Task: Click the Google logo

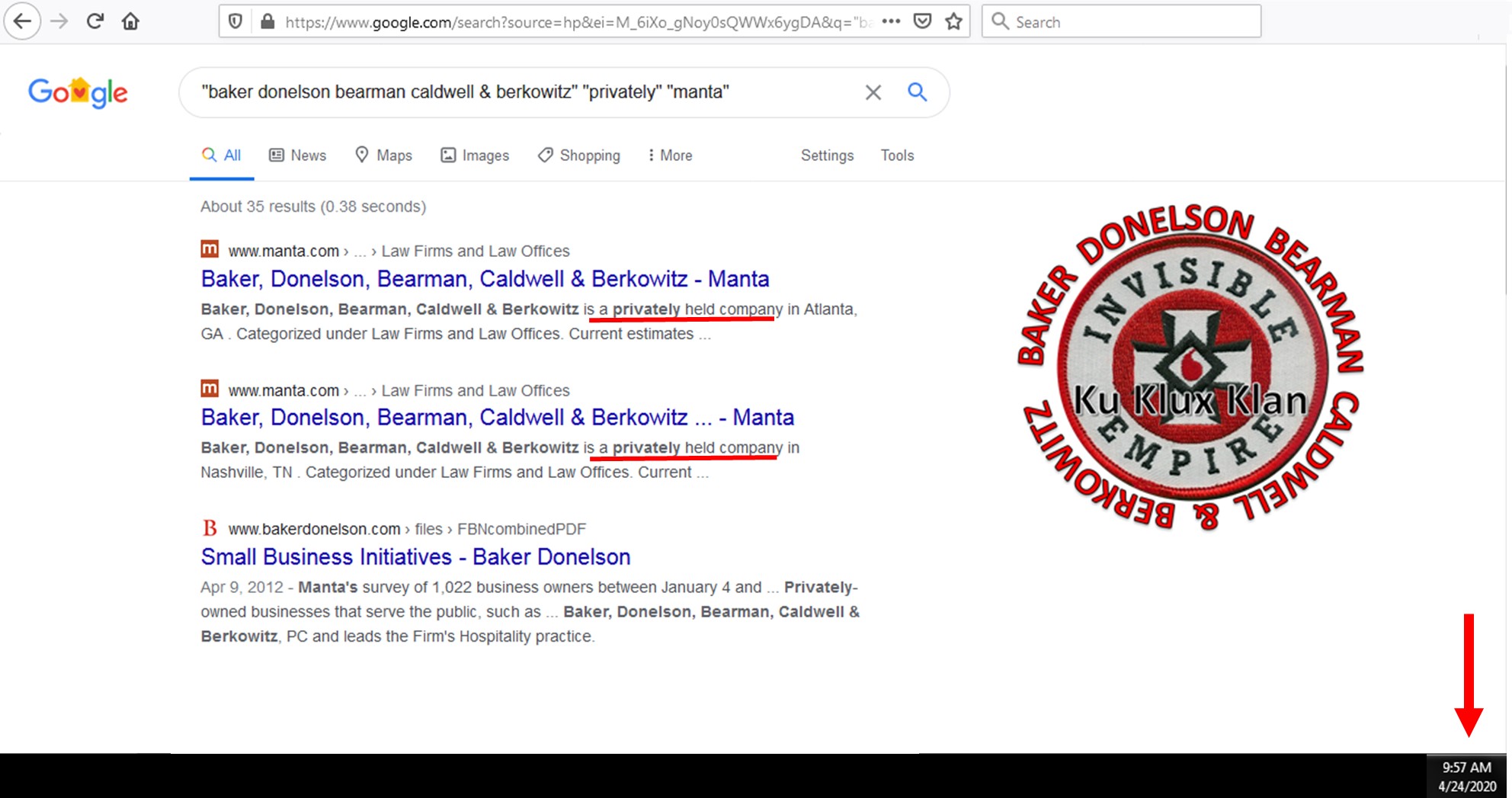Action: pos(78,92)
